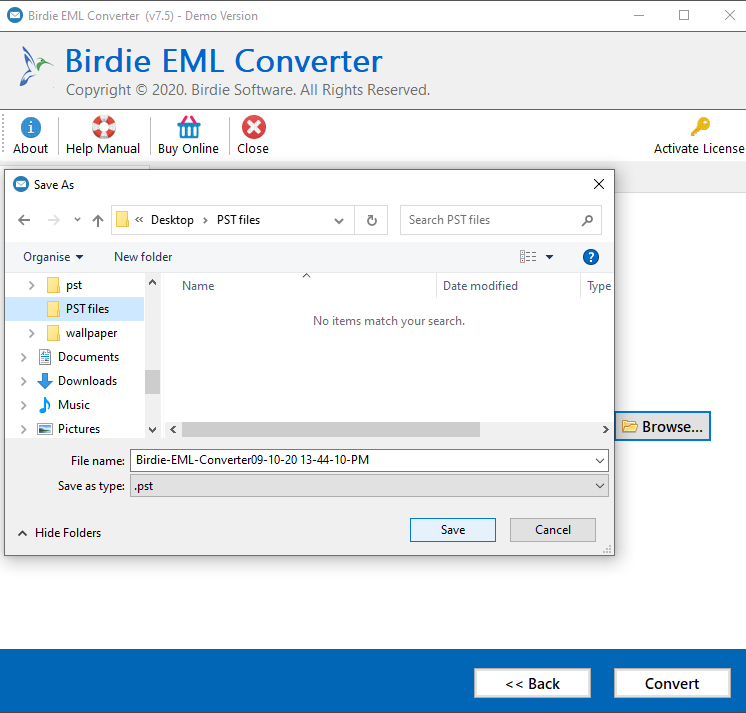Expand the address bar path dropdown

tap(339, 221)
